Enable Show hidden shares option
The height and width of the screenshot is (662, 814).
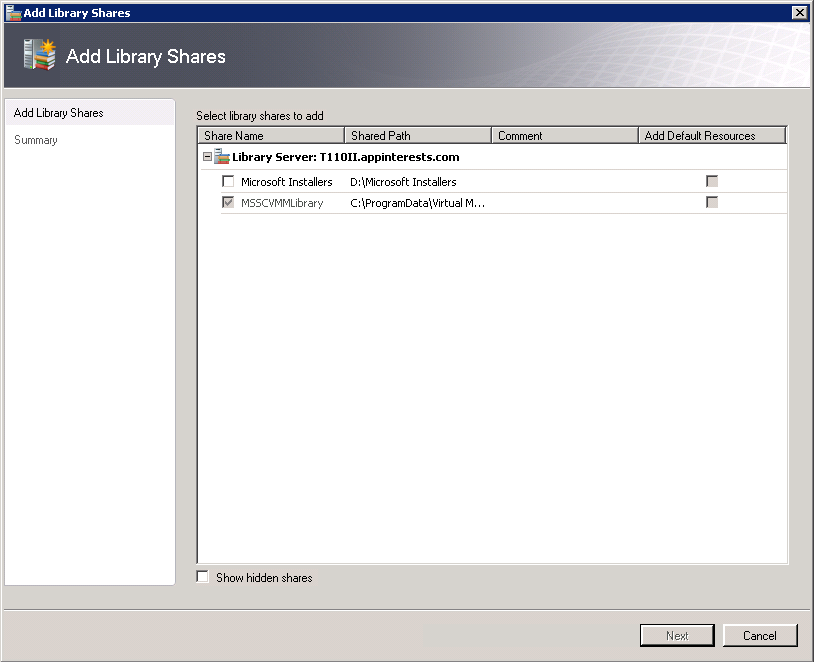(x=203, y=577)
